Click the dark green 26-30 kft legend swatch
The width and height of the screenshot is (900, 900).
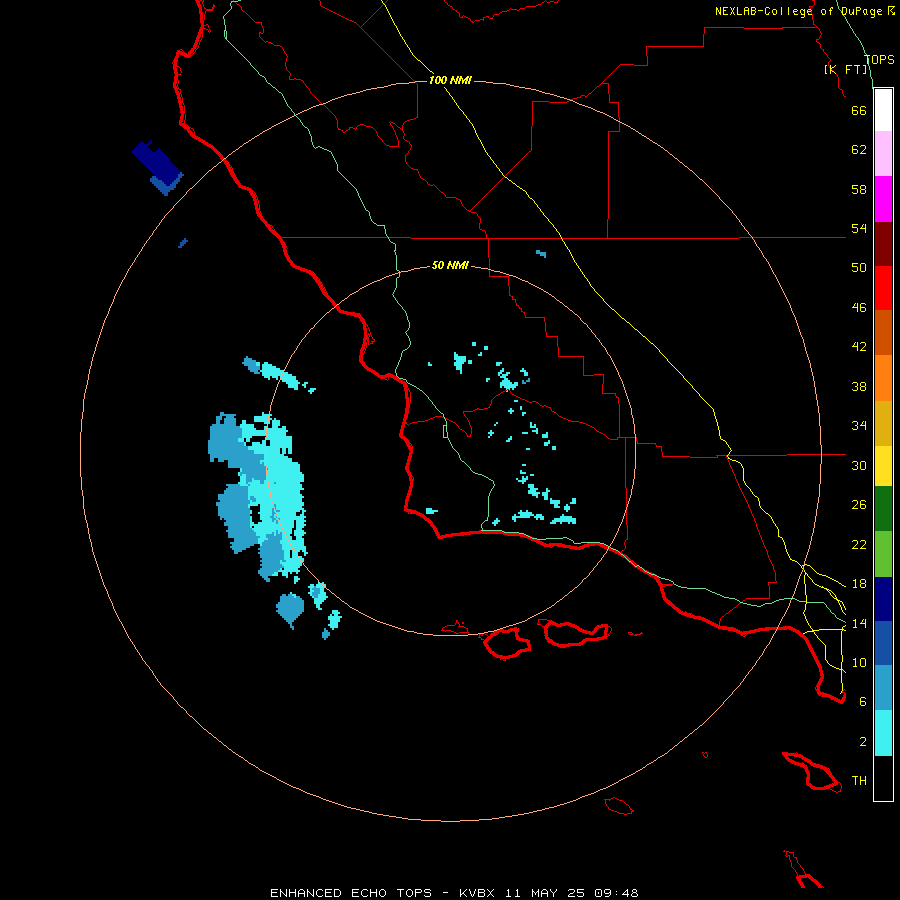coord(883,509)
